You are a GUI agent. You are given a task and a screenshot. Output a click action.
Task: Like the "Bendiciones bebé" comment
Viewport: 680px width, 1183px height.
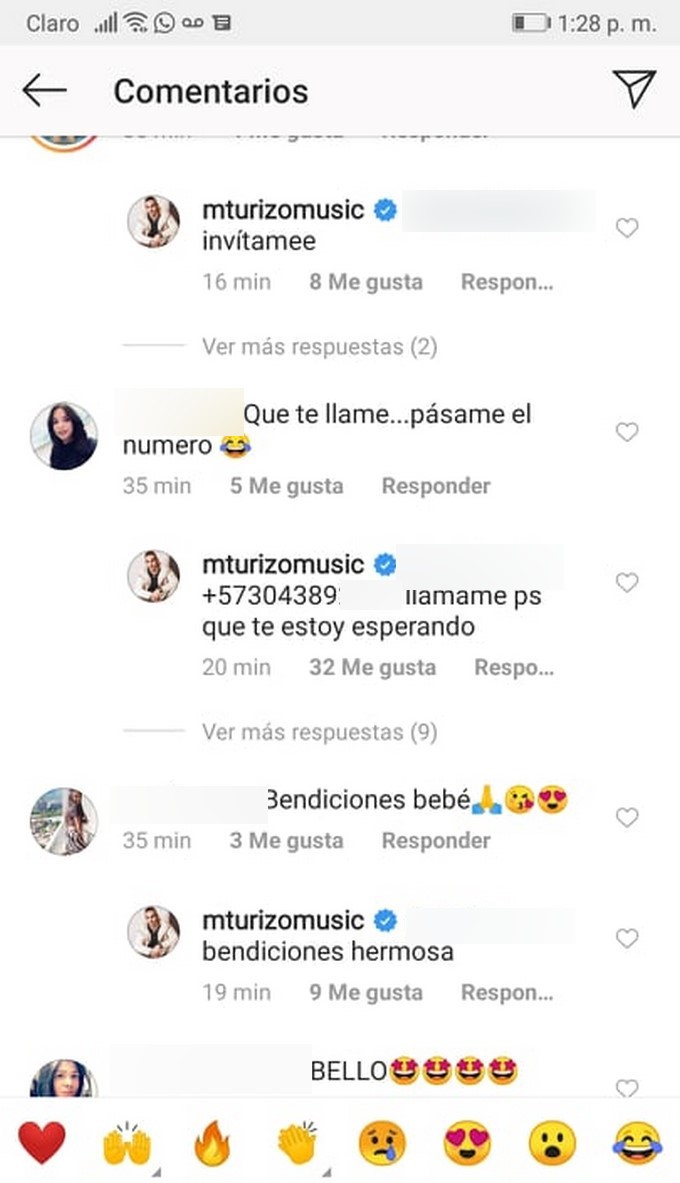(627, 818)
